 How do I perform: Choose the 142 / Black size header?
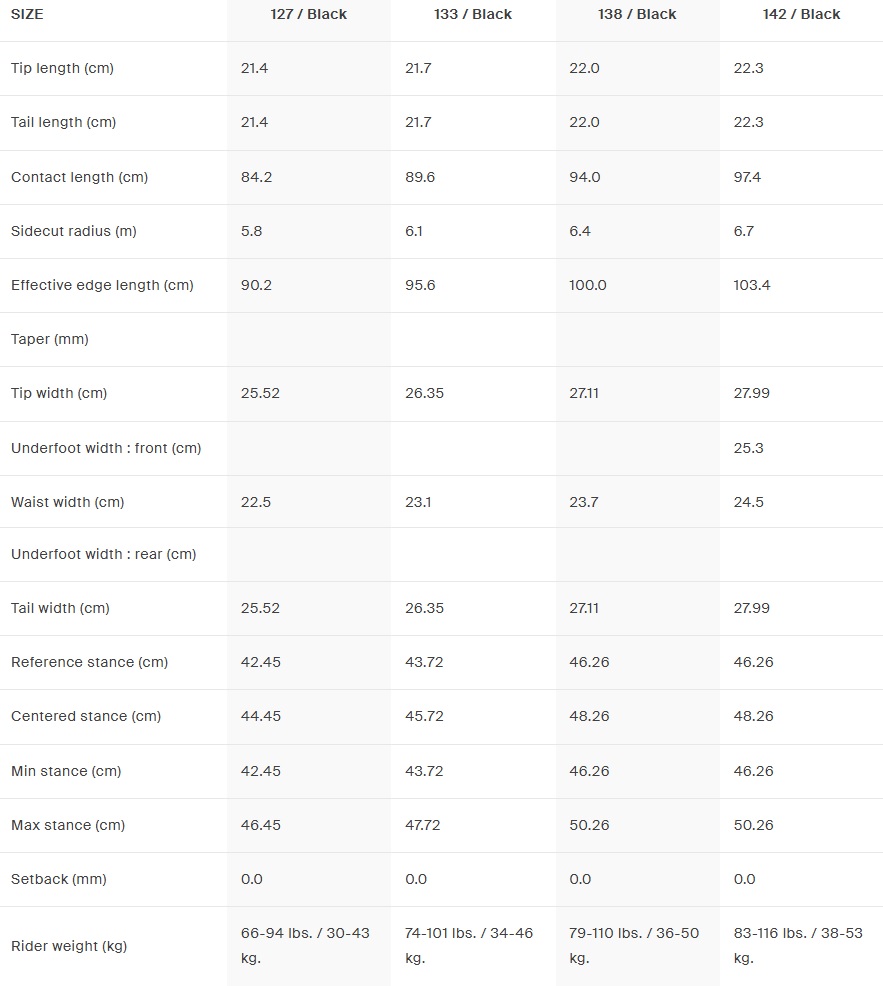pos(801,15)
